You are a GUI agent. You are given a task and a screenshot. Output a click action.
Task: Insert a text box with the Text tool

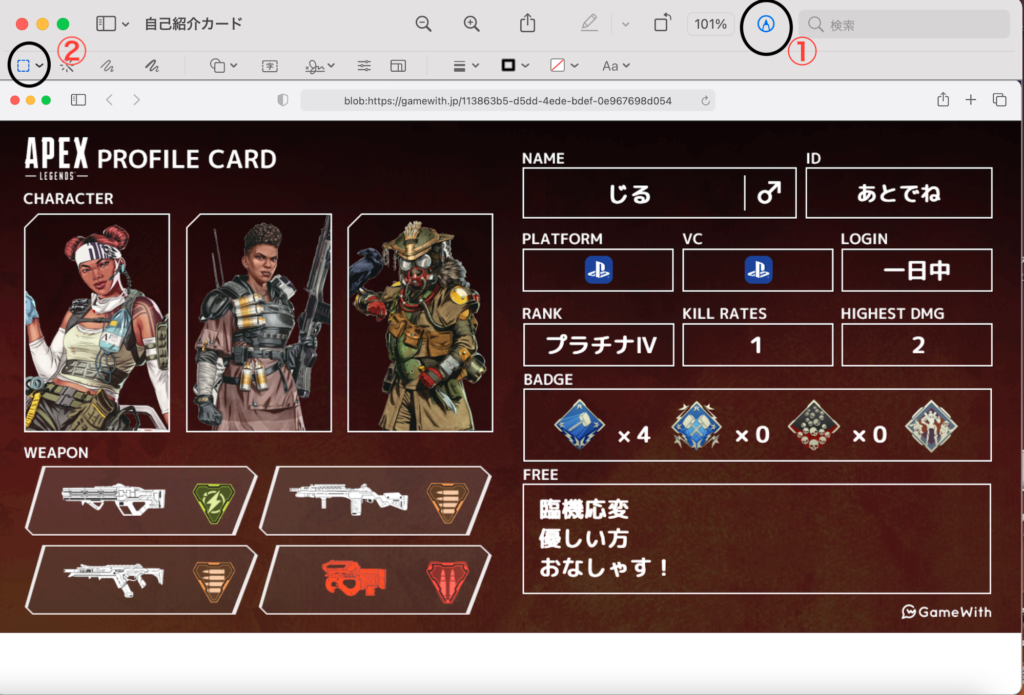pyautogui.click(x=270, y=66)
